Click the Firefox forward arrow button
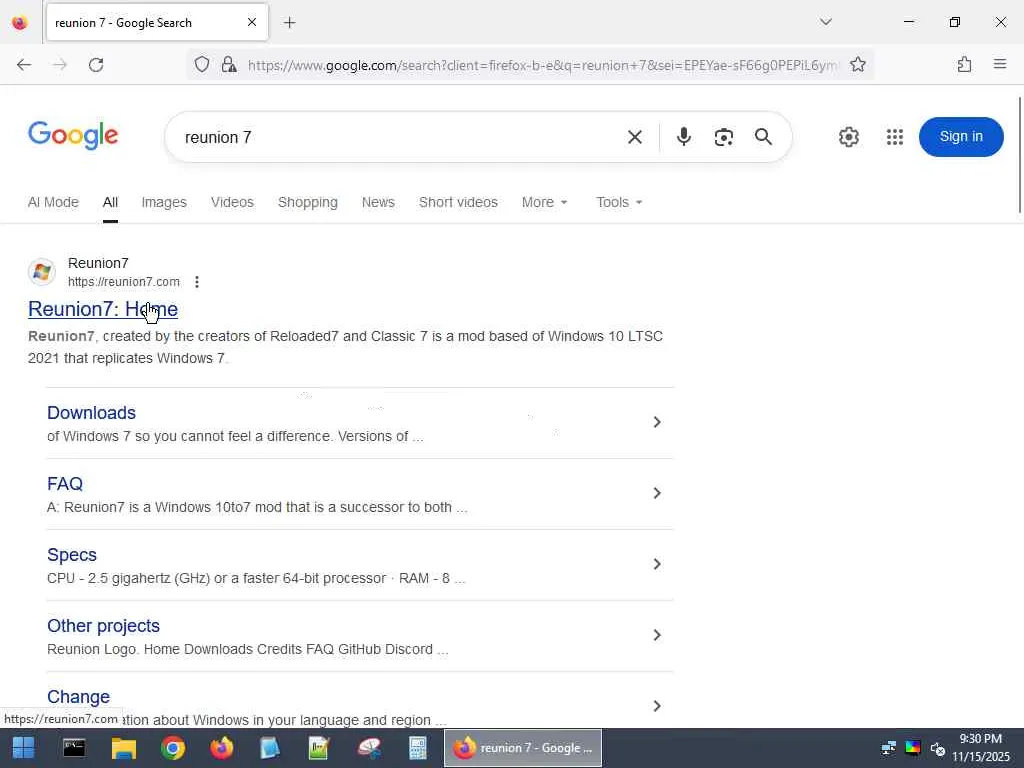The width and height of the screenshot is (1024, 768). 60,65
